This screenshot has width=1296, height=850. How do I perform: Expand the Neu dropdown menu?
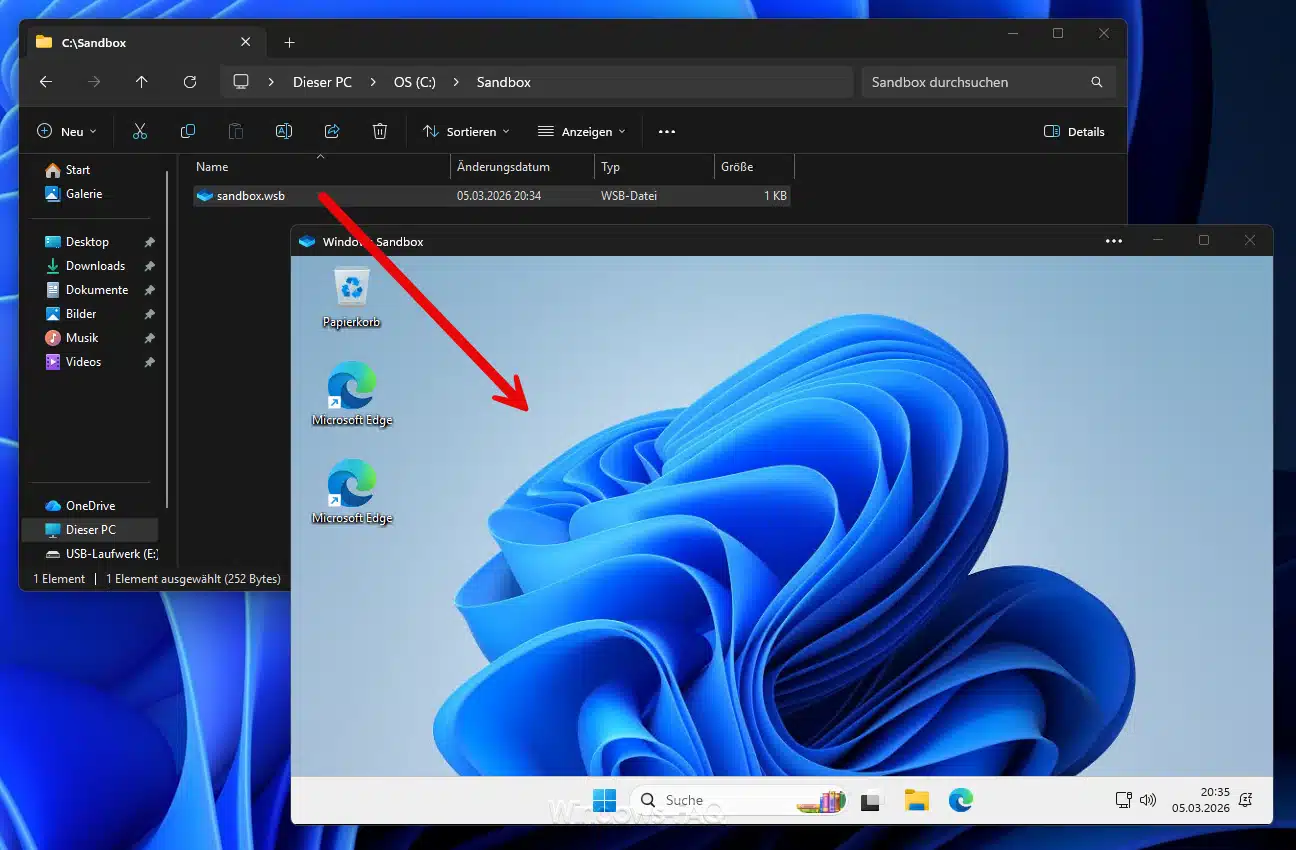pos(67,131)
